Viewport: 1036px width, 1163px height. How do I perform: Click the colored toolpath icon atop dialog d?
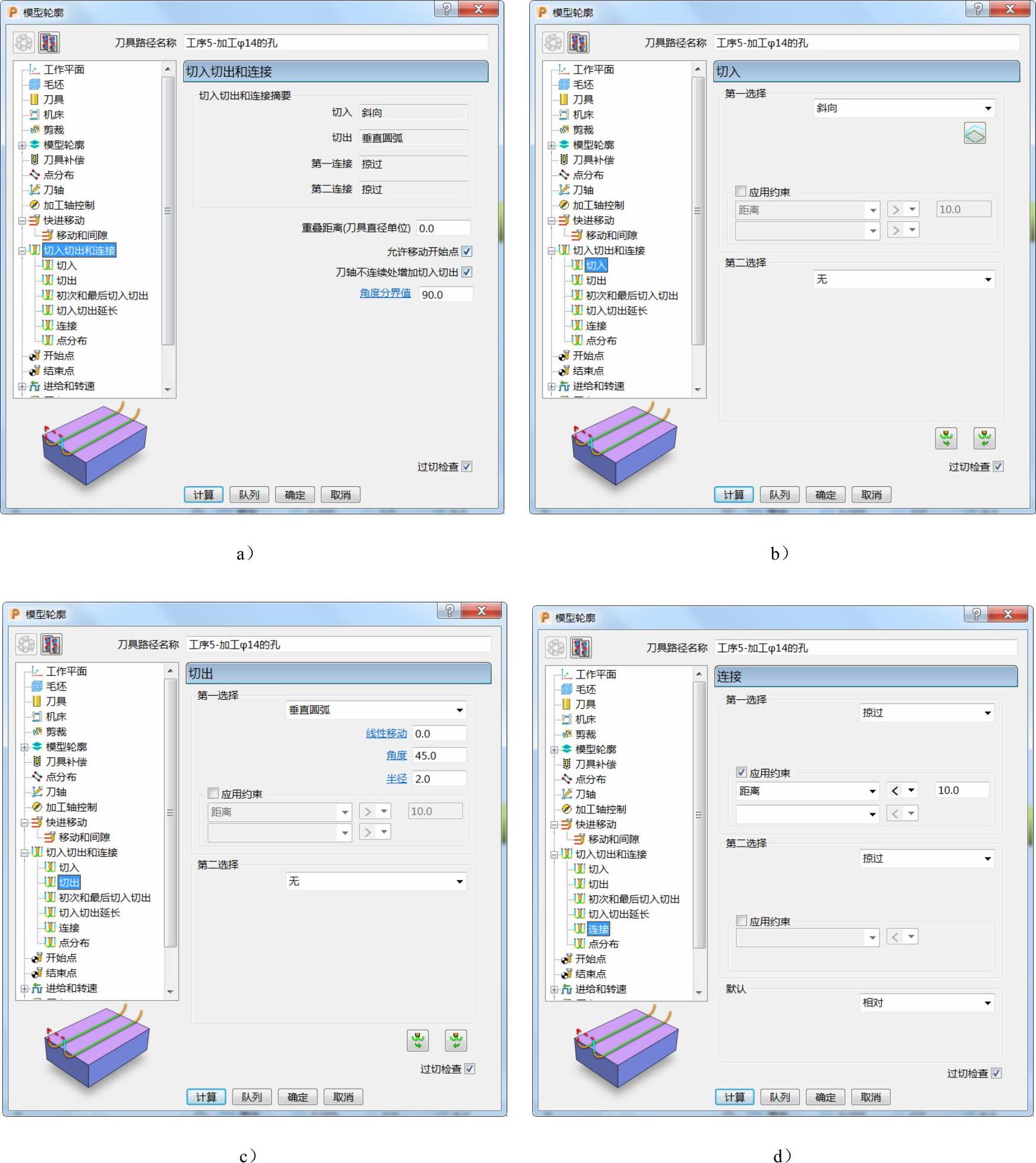[581, 647]
